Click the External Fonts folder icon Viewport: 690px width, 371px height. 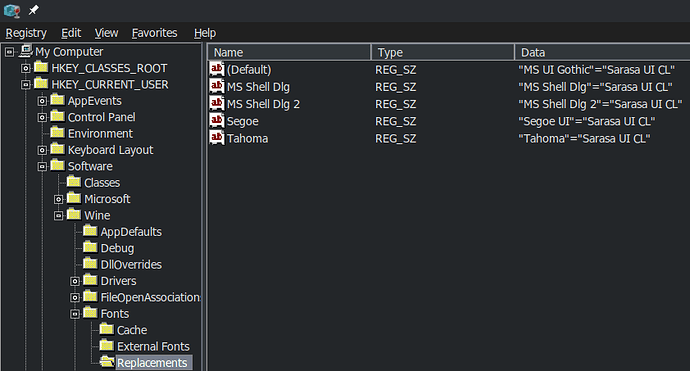coord(106,345)
